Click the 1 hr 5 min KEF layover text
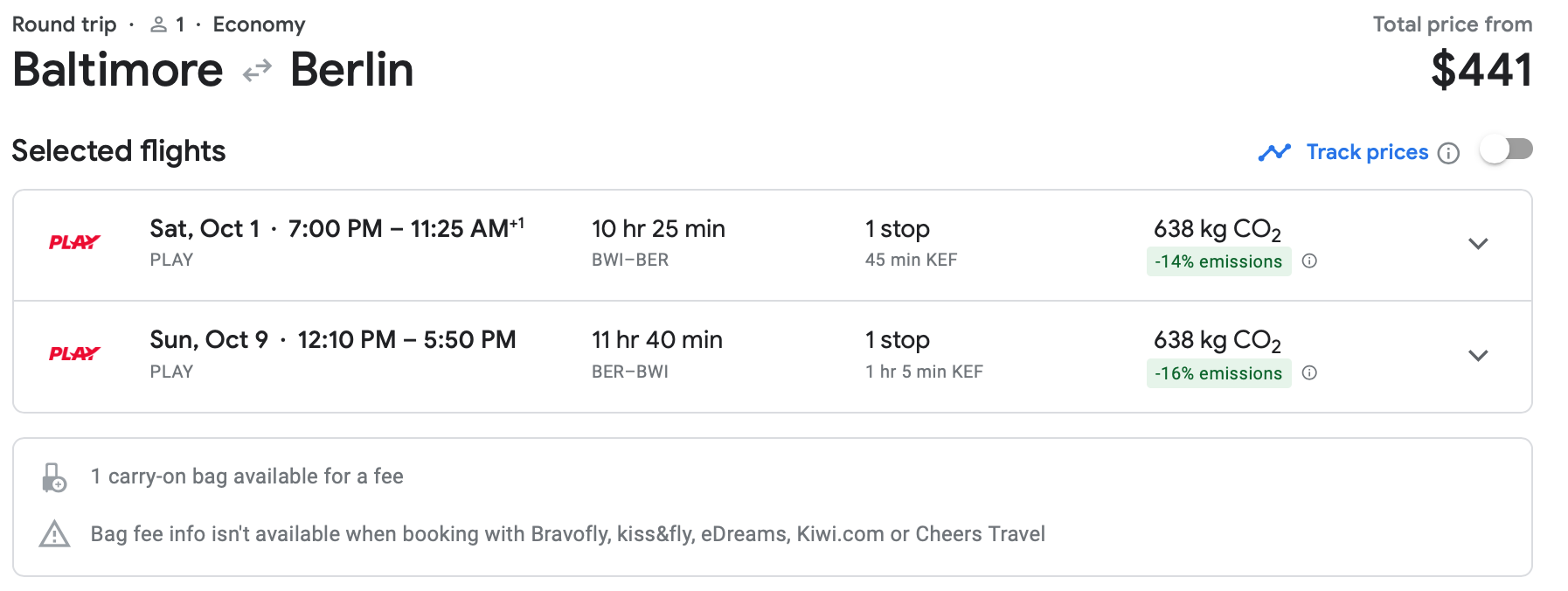The height and width of the screenshot is (591, 1568). pos(924,372)
